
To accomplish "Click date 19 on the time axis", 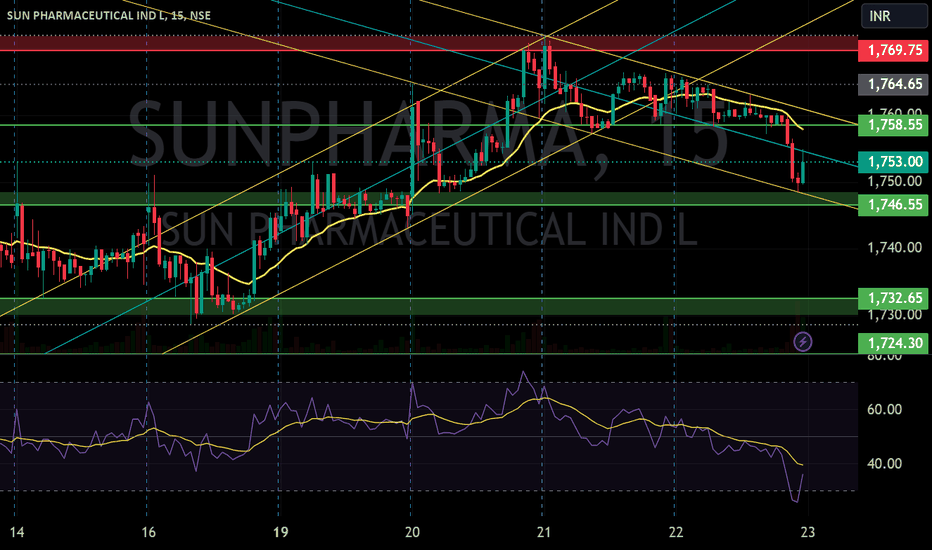I will [281, 532].
